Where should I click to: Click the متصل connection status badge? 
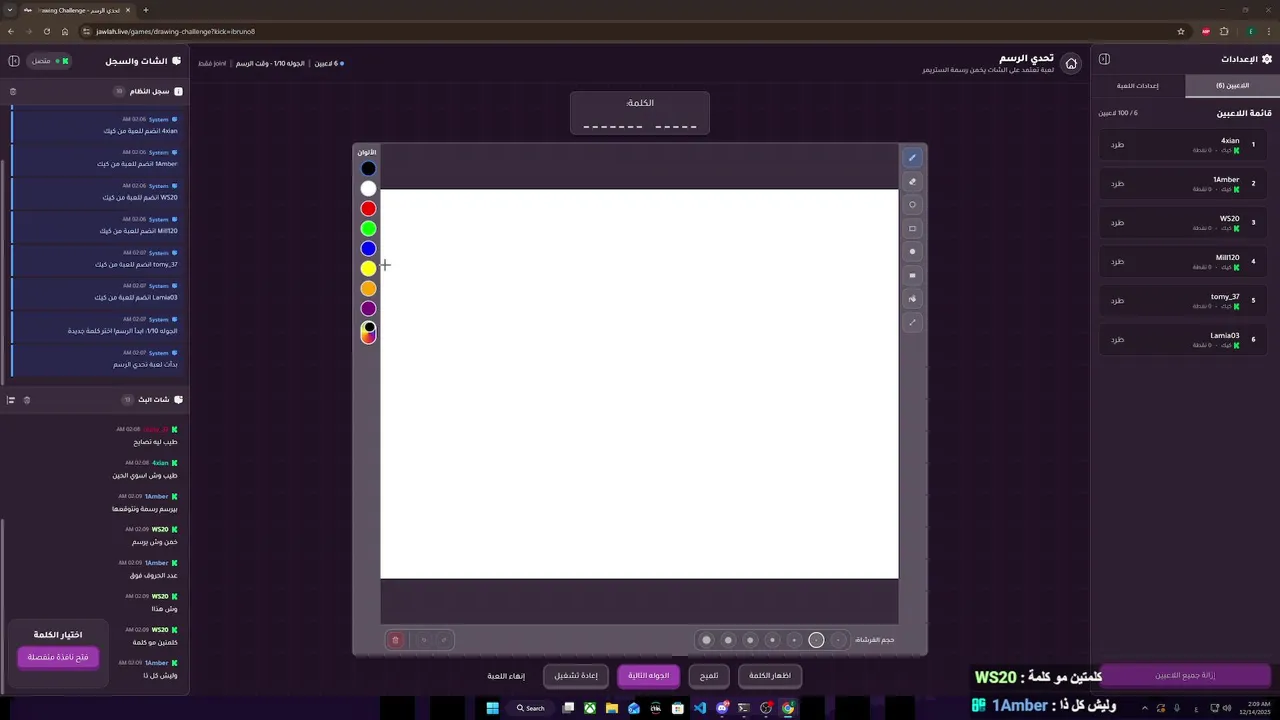coord(49,61)
